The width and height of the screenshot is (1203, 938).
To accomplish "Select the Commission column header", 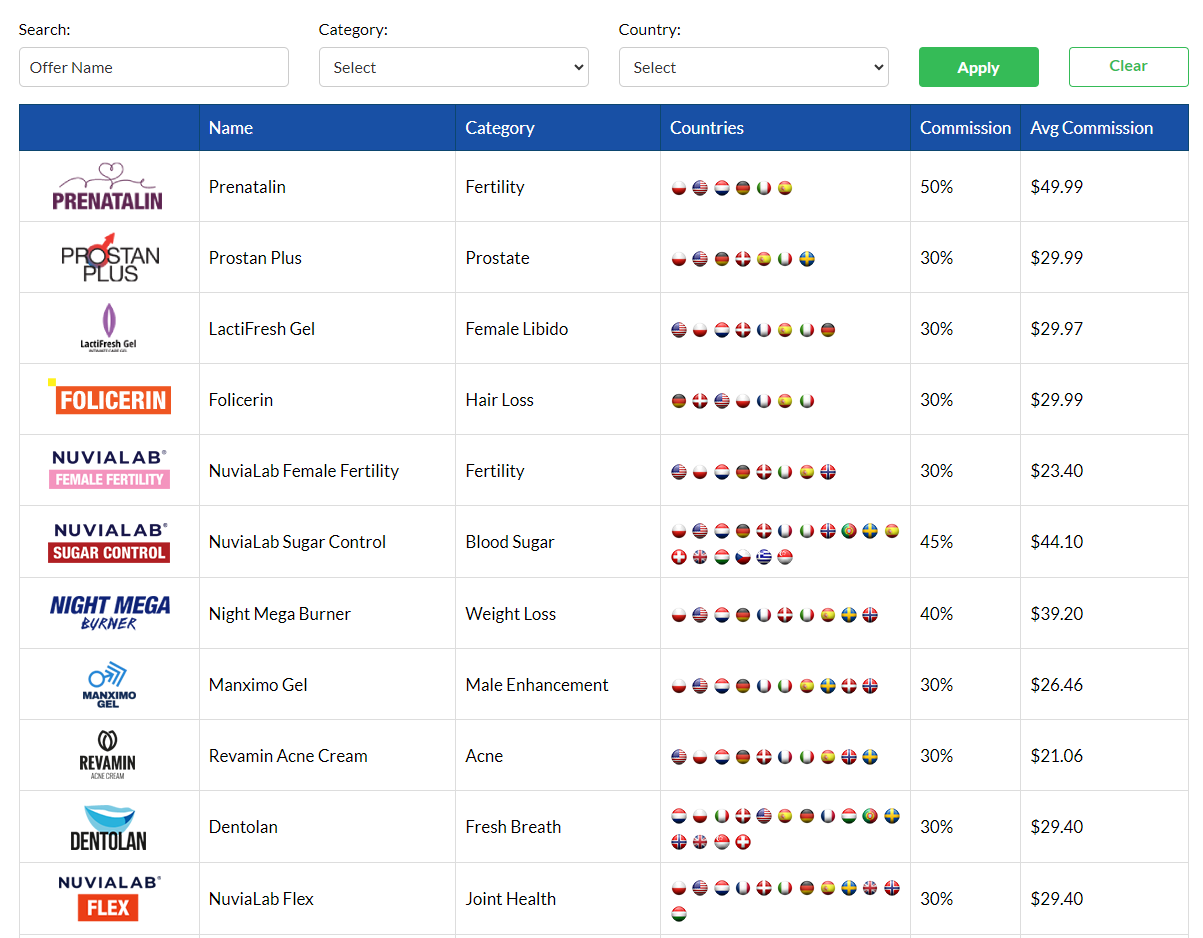I will [965, 128].
